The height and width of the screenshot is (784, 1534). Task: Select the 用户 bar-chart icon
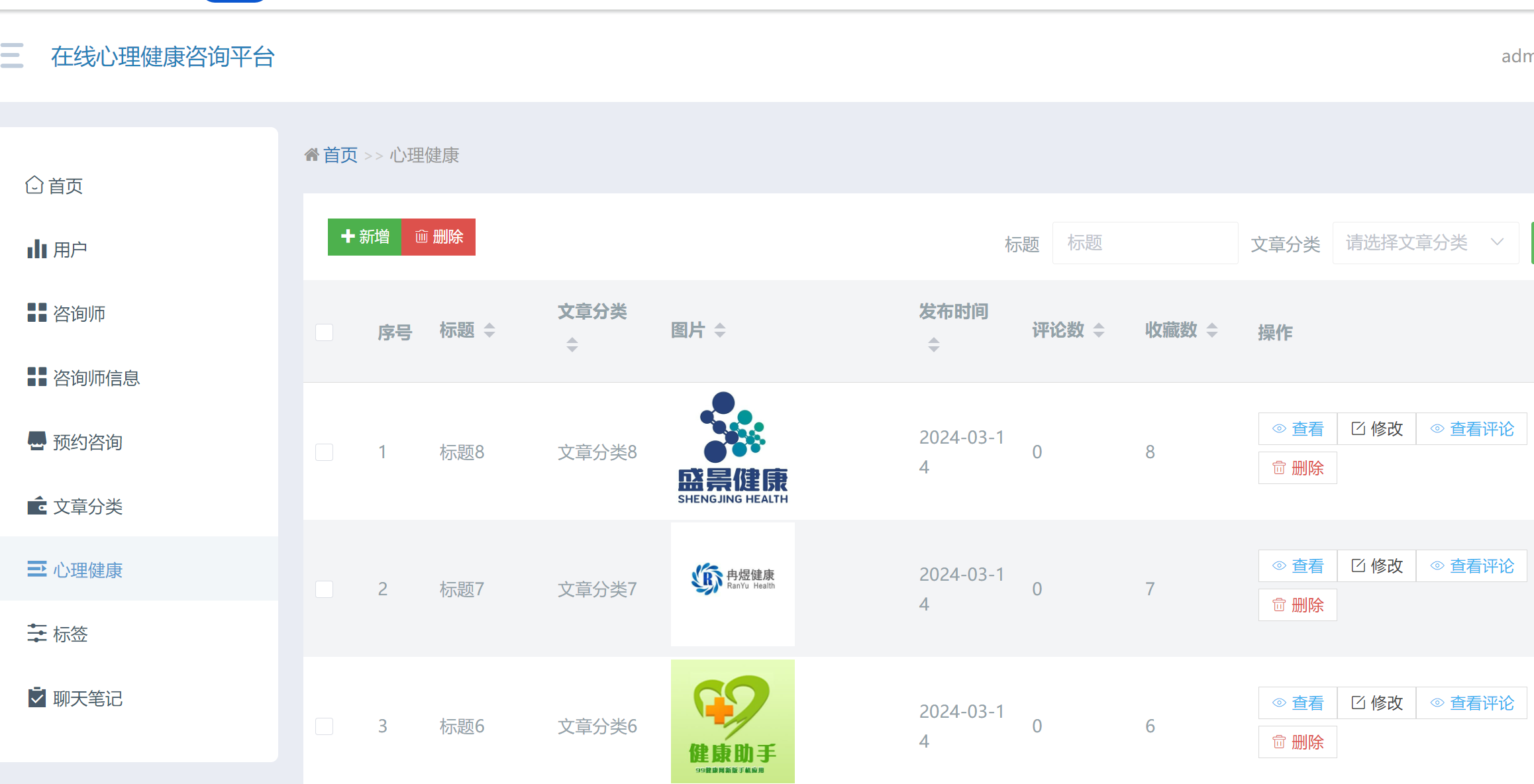(x=36, y=248)
